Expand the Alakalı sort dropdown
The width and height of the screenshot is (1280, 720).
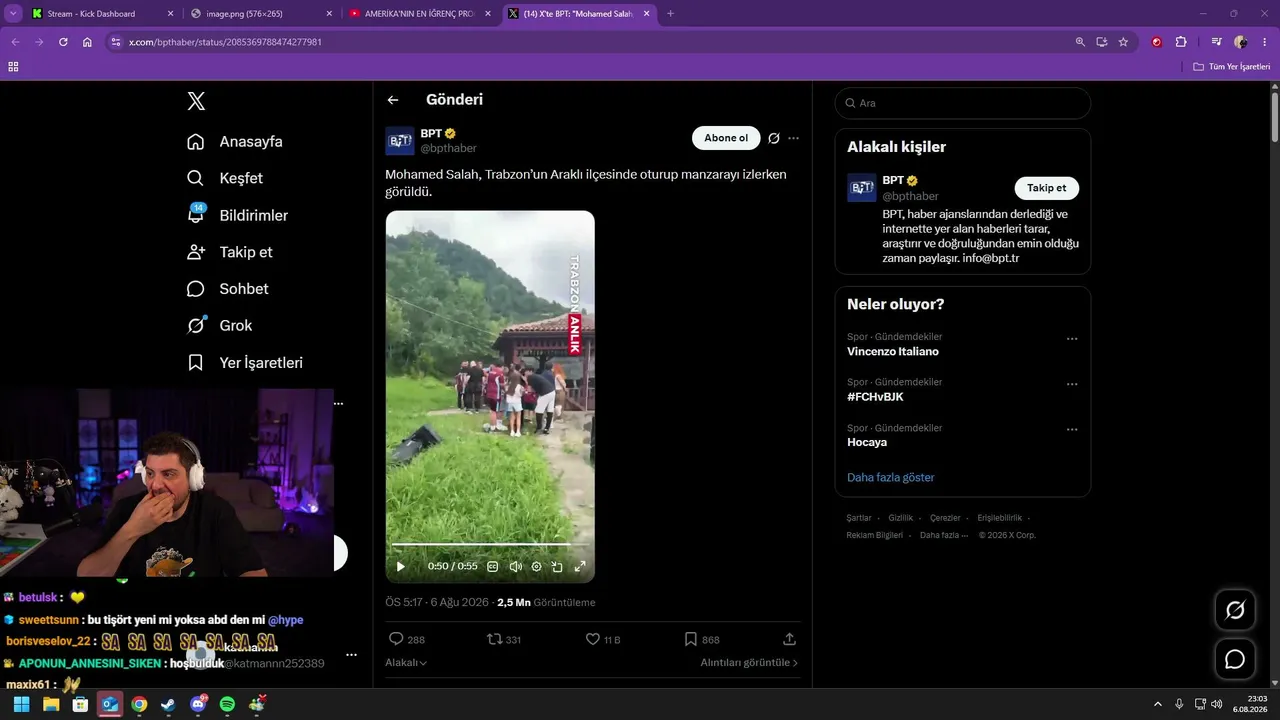click(x=406, y=662)
